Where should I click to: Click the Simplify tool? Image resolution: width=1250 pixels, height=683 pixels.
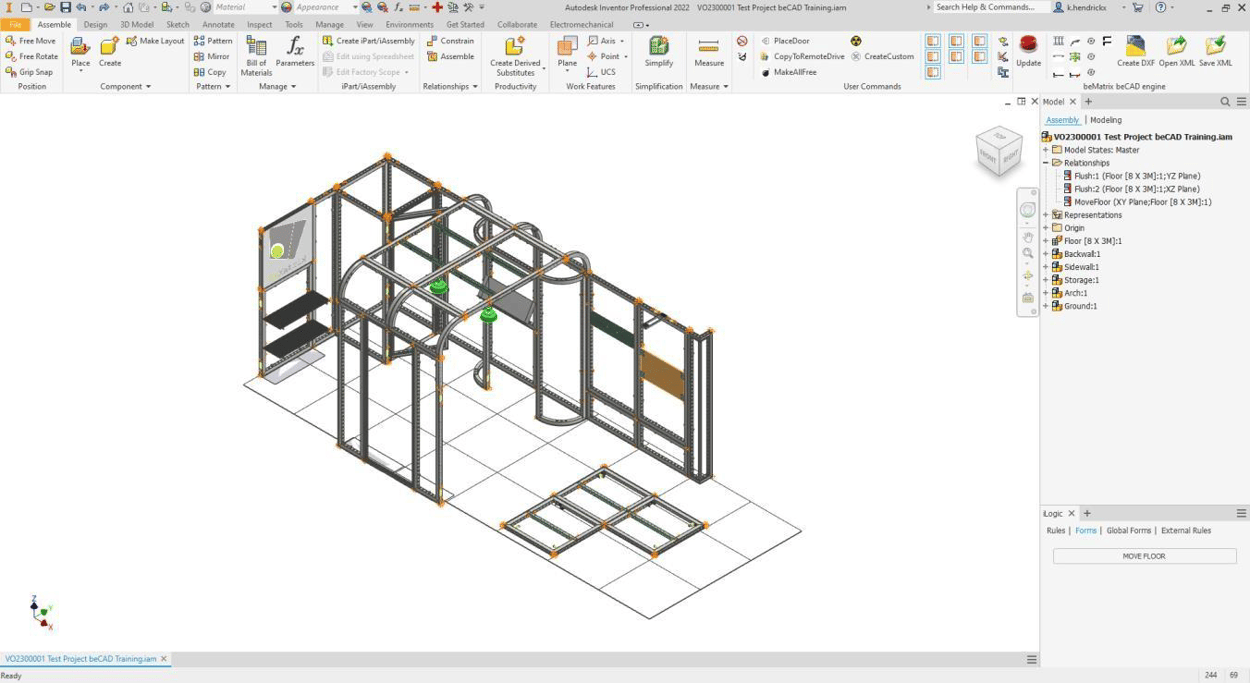(658, 52)
